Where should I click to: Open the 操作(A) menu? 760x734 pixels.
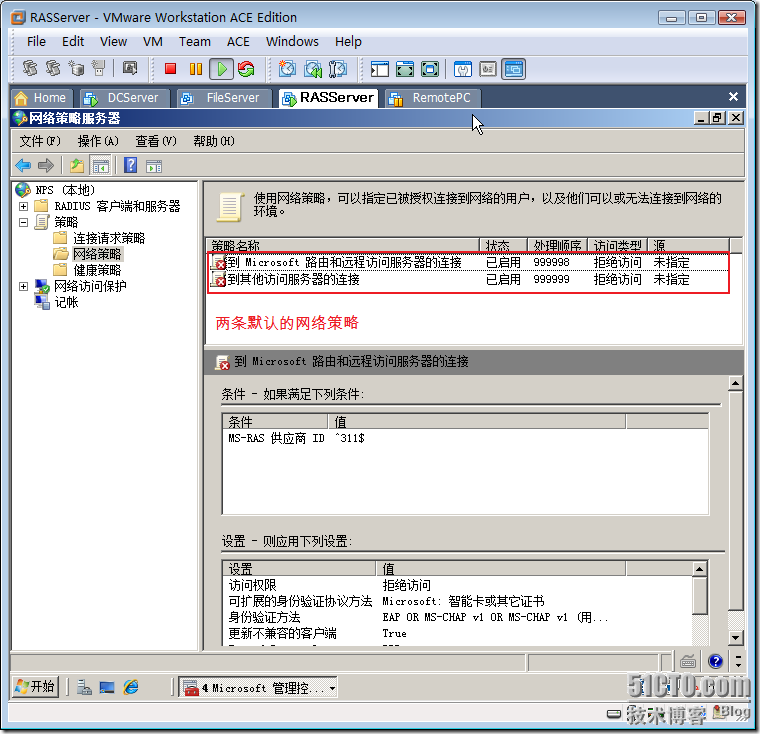[x=98, y=141]
